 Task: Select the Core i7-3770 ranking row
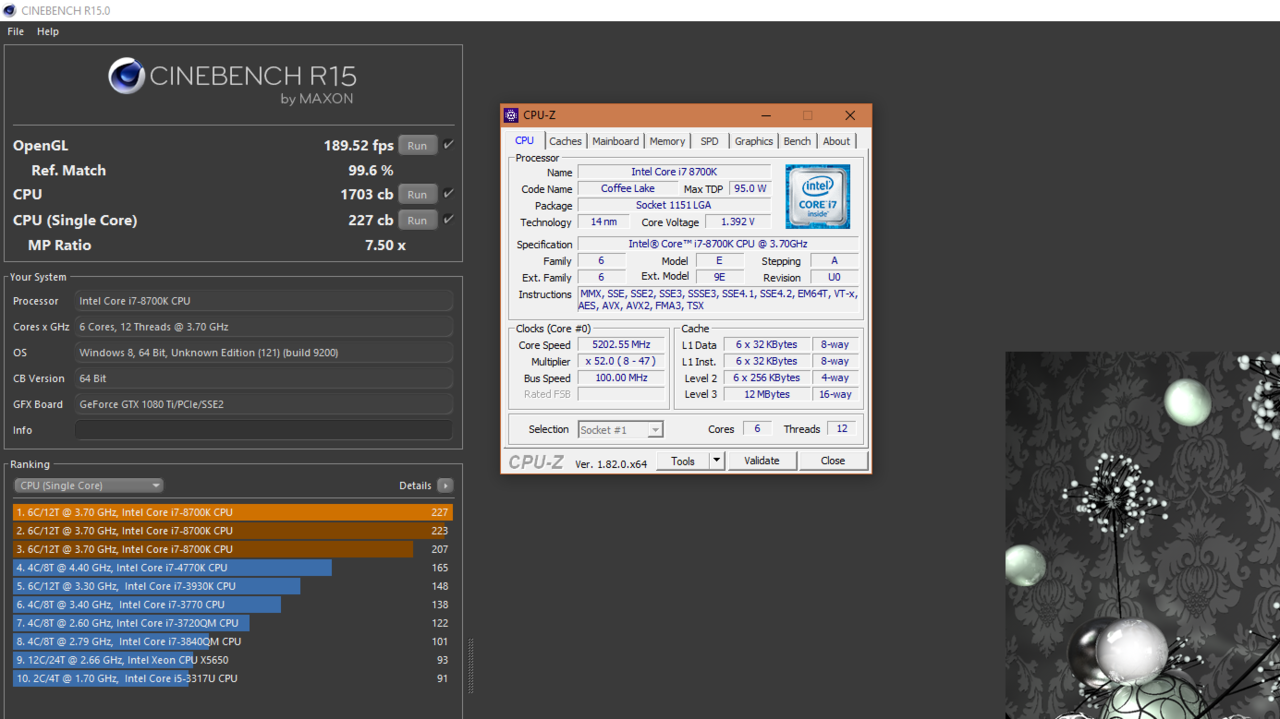click(233, 605)
